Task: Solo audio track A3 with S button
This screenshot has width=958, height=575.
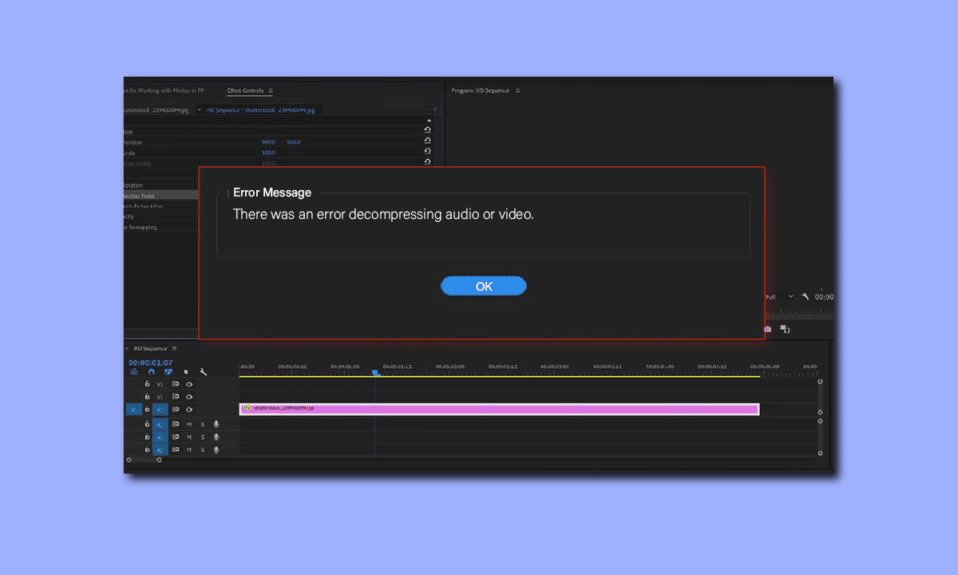Action: [203, 450]
